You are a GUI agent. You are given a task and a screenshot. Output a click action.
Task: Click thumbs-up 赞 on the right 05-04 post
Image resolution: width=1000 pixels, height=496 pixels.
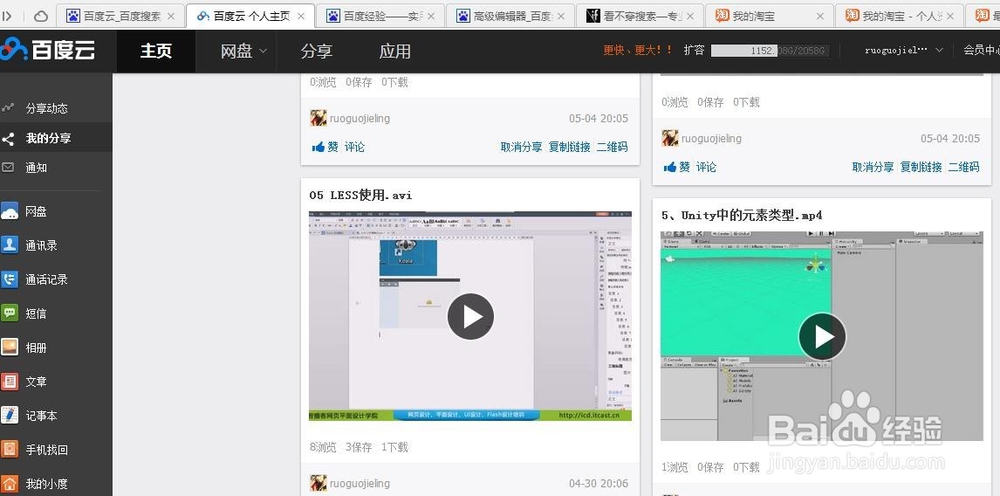click(x=677, y=167)
